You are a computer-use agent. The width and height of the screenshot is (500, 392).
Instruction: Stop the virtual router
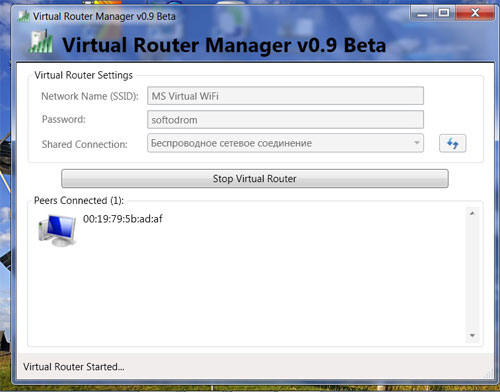point(255,179)
